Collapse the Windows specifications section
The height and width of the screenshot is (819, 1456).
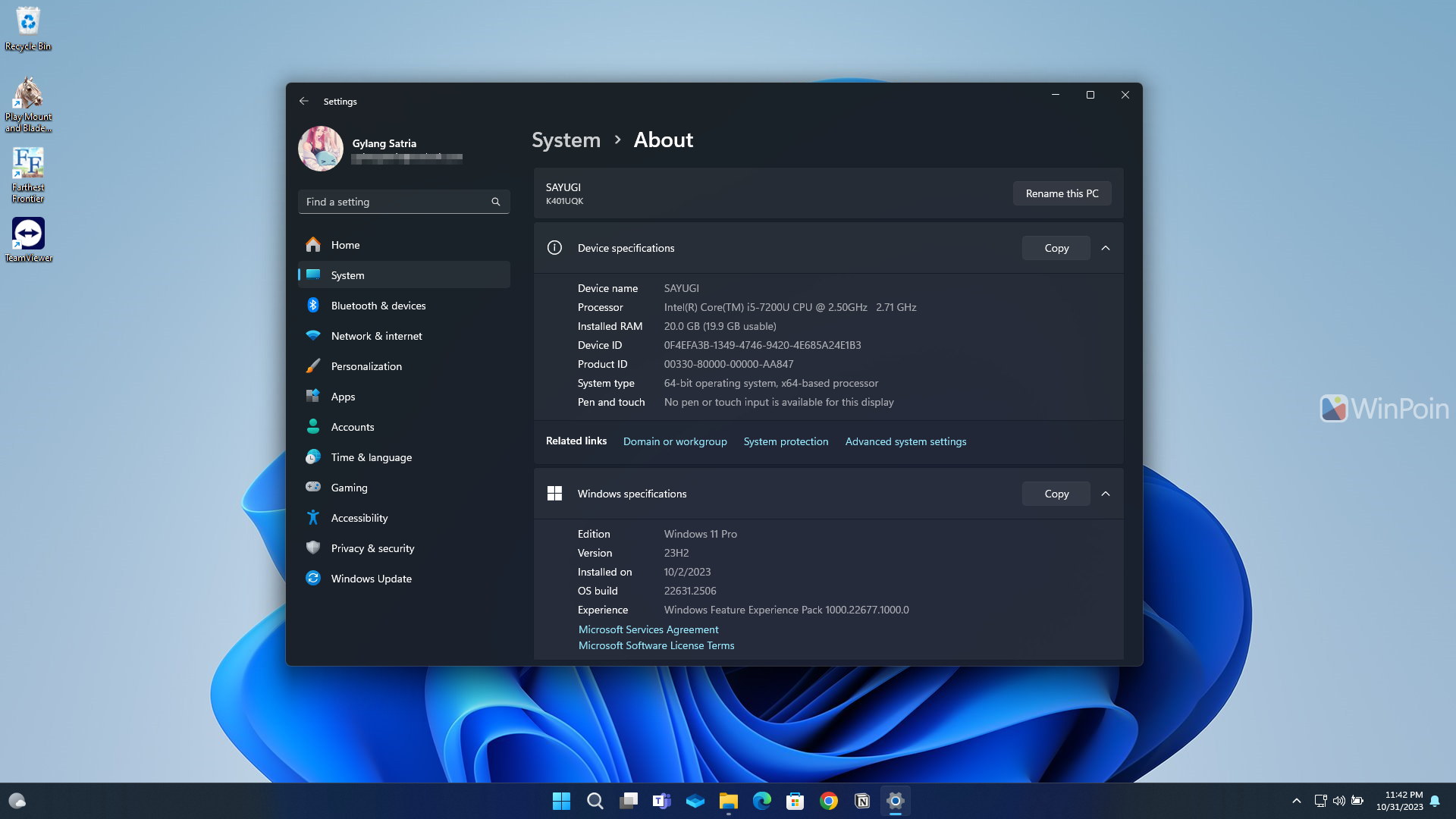[1106, 494]
